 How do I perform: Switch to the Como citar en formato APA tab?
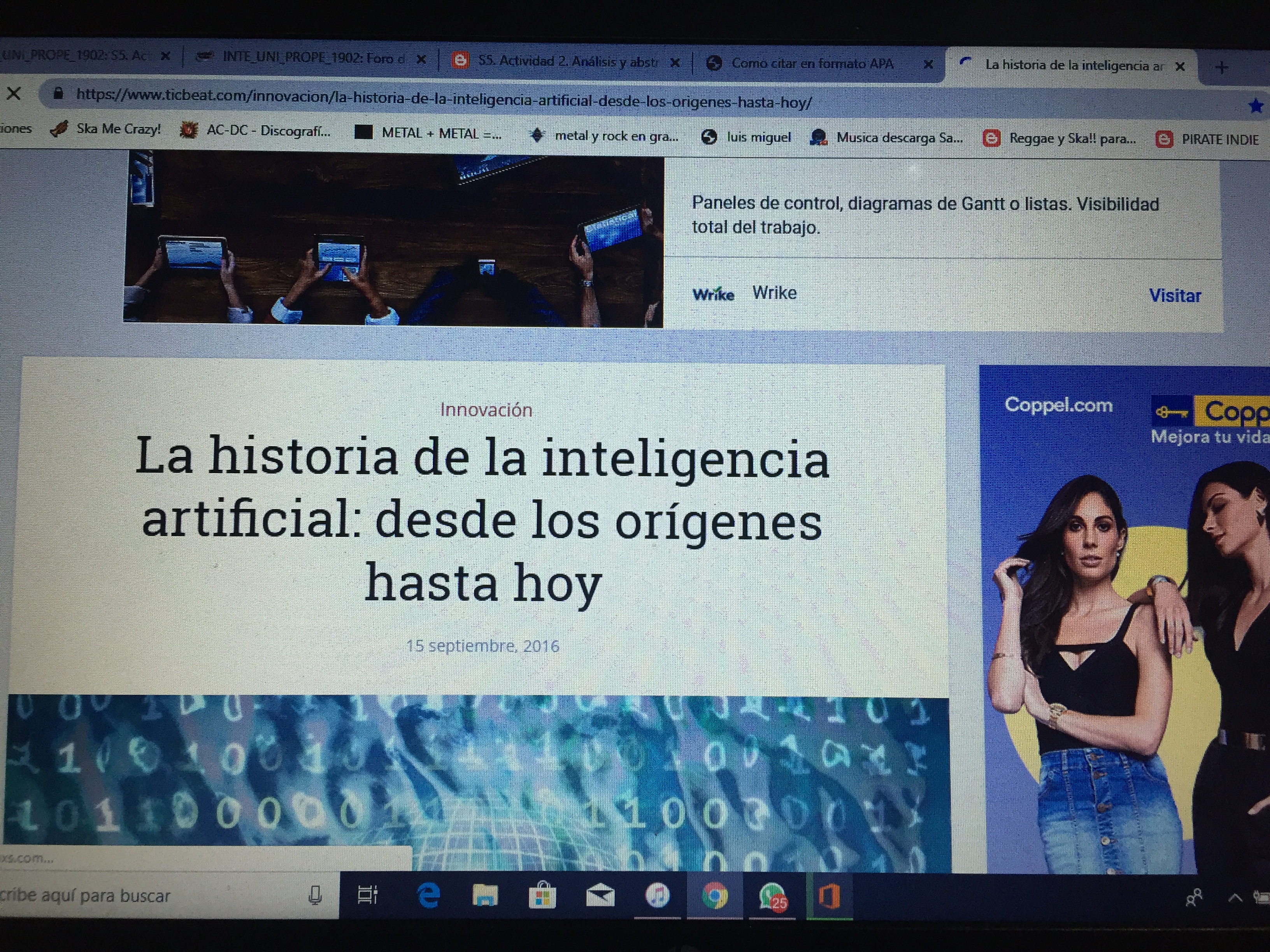coord(811,63)
